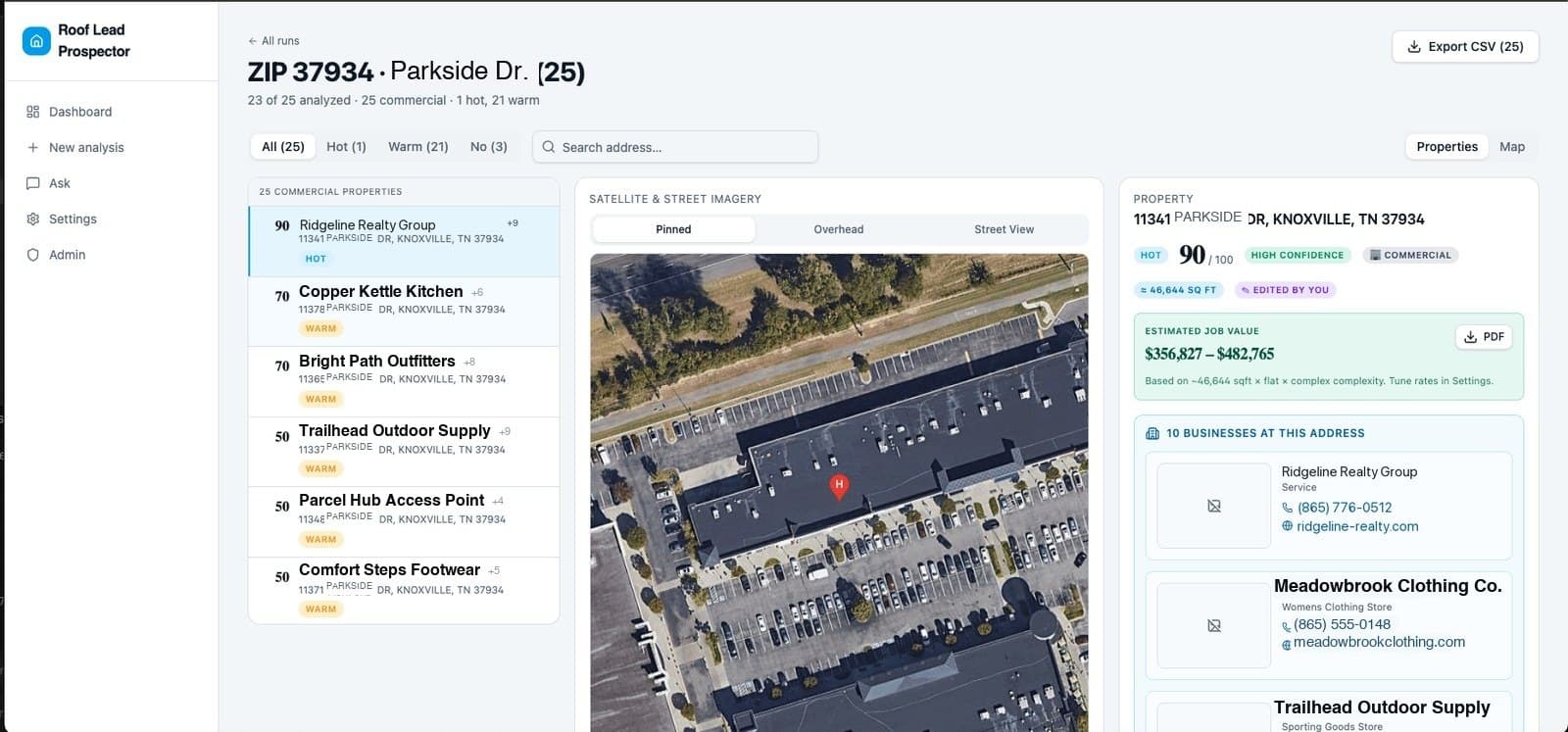Open the Dashboard icon in sidebar
1568x732 pixels.
(x=33, y=112)
